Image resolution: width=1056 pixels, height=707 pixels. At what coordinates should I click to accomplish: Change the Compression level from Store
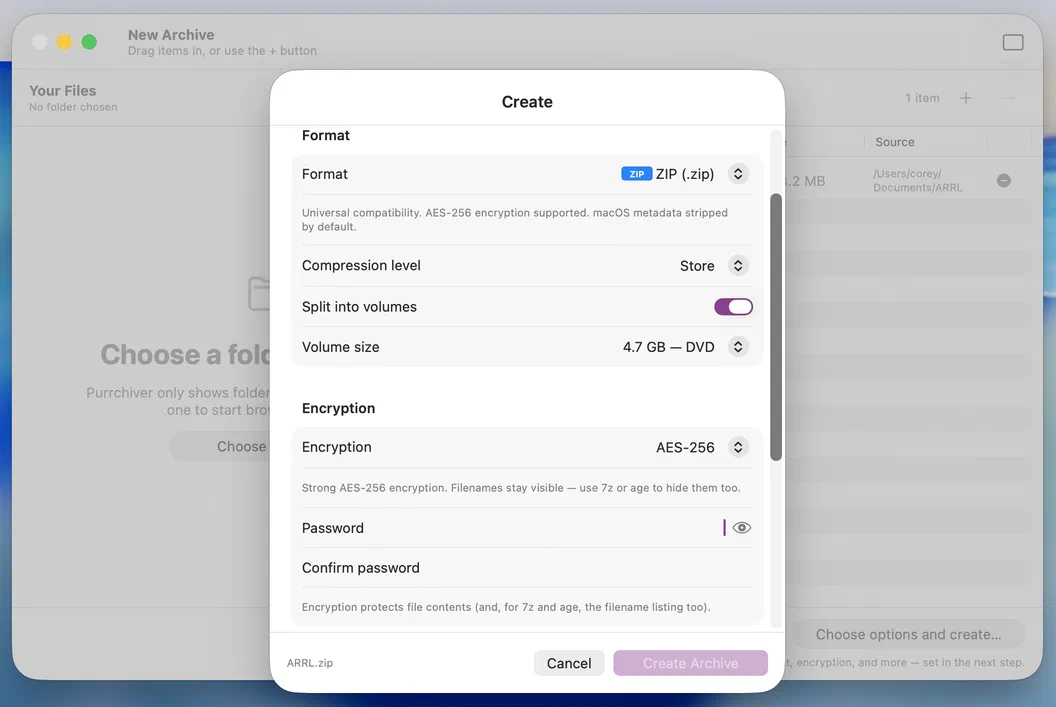738,266
